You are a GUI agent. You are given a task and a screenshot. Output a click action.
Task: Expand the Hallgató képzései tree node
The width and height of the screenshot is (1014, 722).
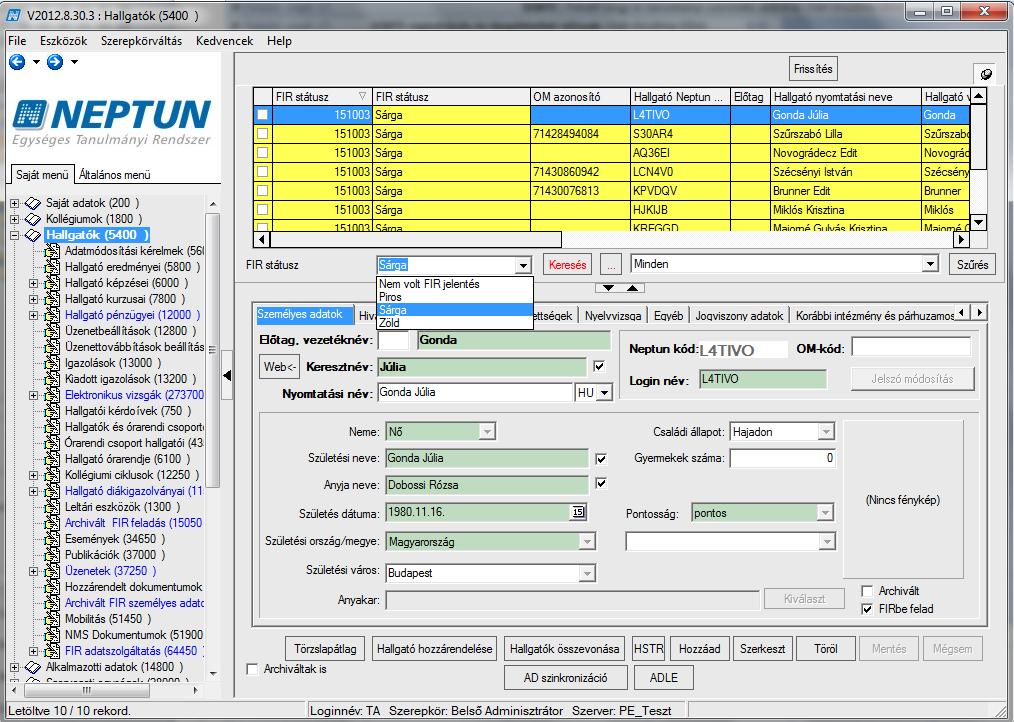click(x=34, y=283)
